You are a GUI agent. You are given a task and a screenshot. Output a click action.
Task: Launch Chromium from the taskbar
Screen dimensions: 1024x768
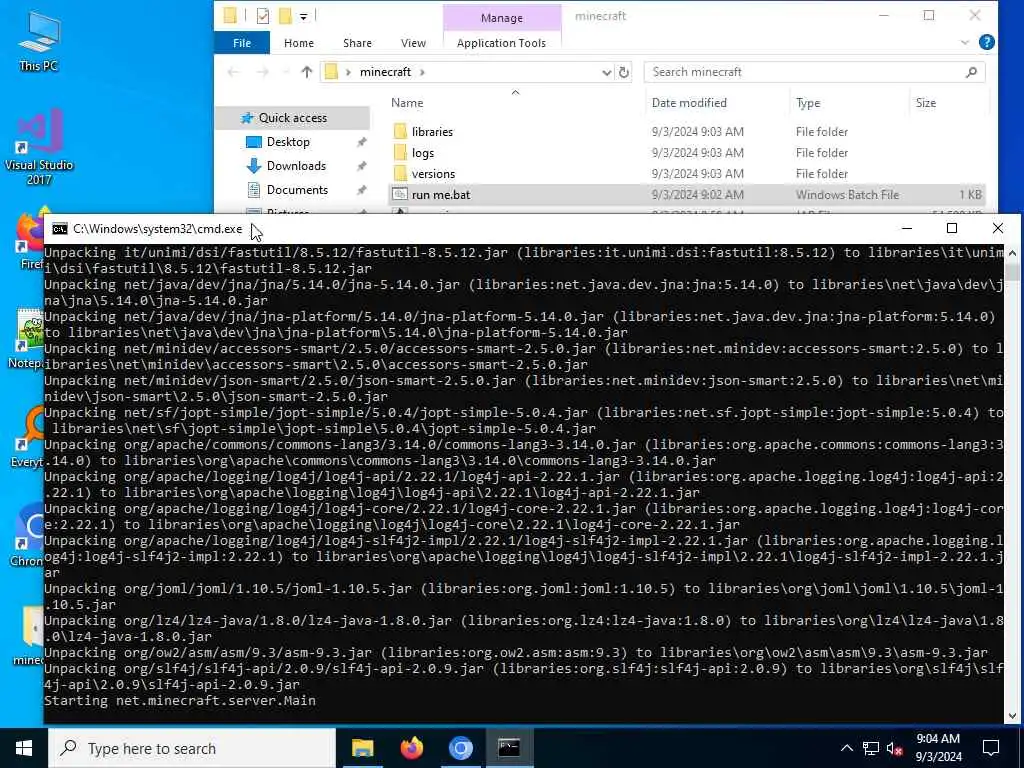(460, 748)
